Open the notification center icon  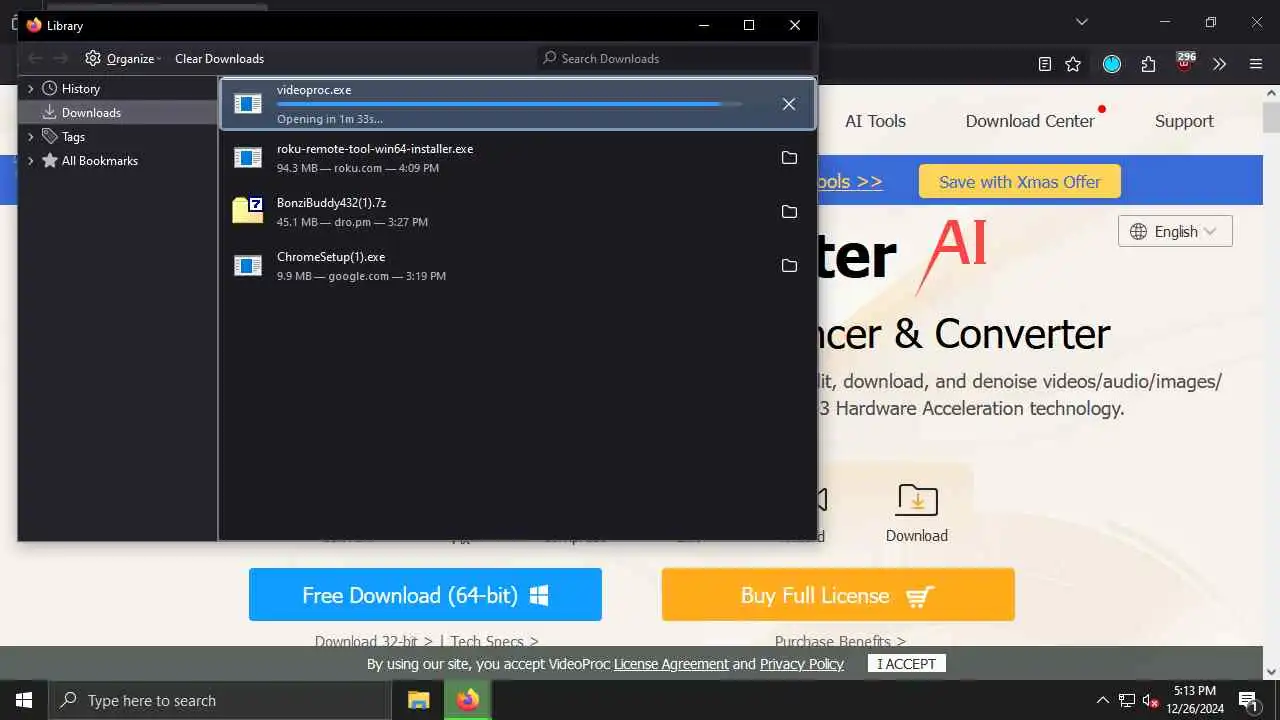[1248, 700]
